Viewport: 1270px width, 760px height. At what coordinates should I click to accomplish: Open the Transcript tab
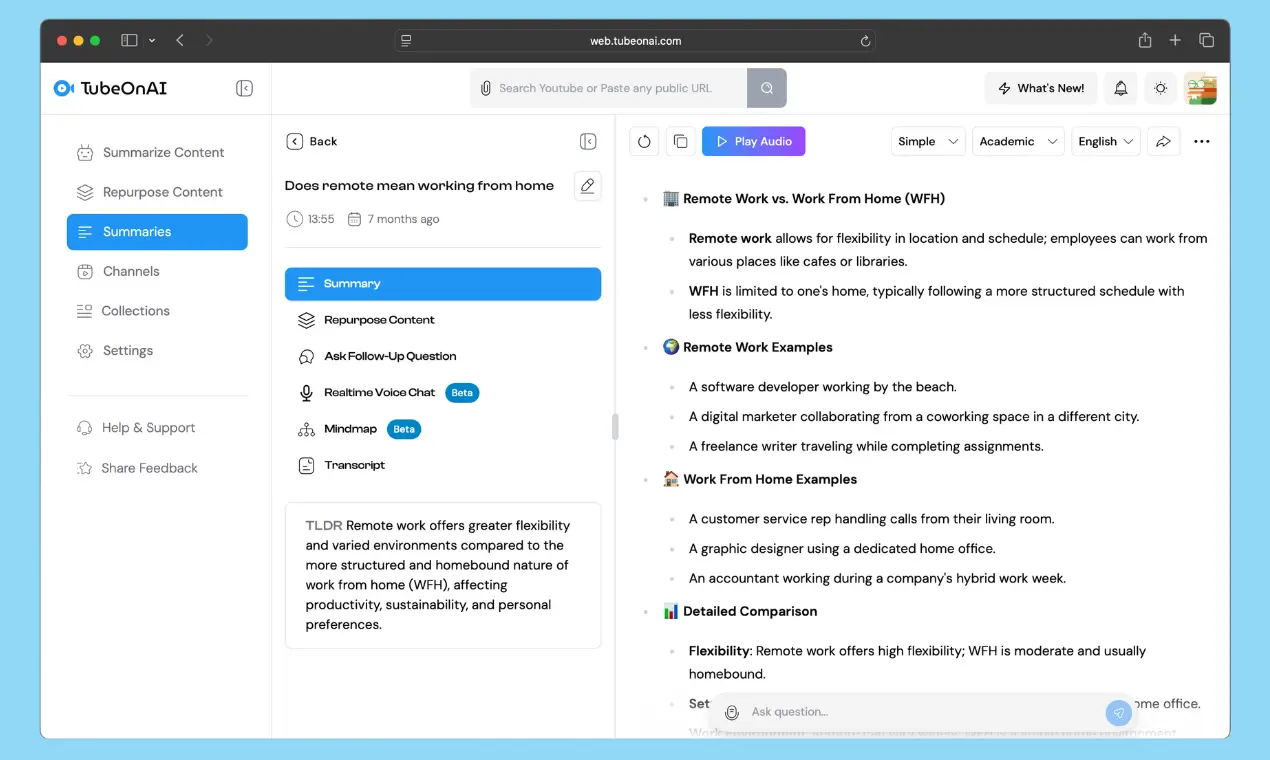pos(354,465)
